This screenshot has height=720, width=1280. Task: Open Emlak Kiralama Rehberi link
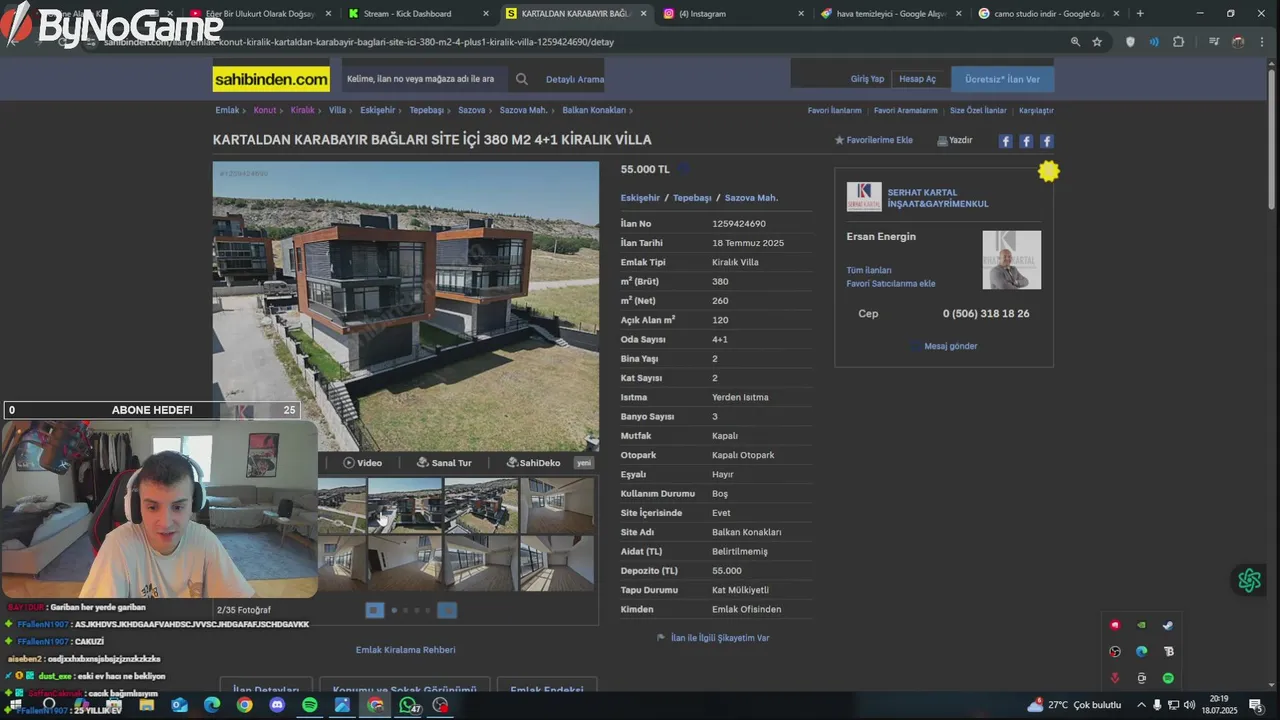405,650
